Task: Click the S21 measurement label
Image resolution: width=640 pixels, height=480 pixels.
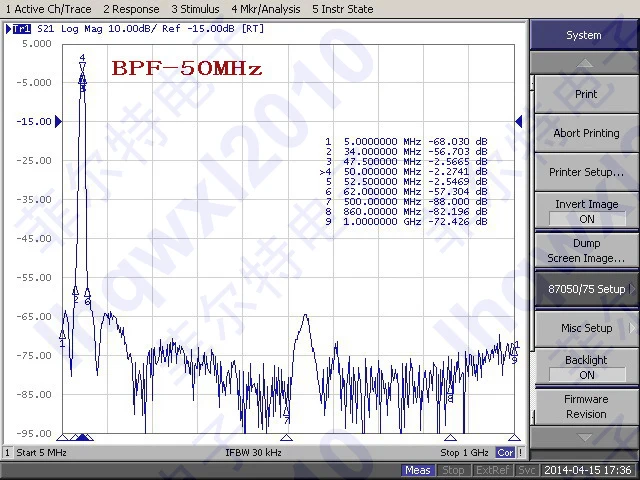Action: [x=45, y=29]
